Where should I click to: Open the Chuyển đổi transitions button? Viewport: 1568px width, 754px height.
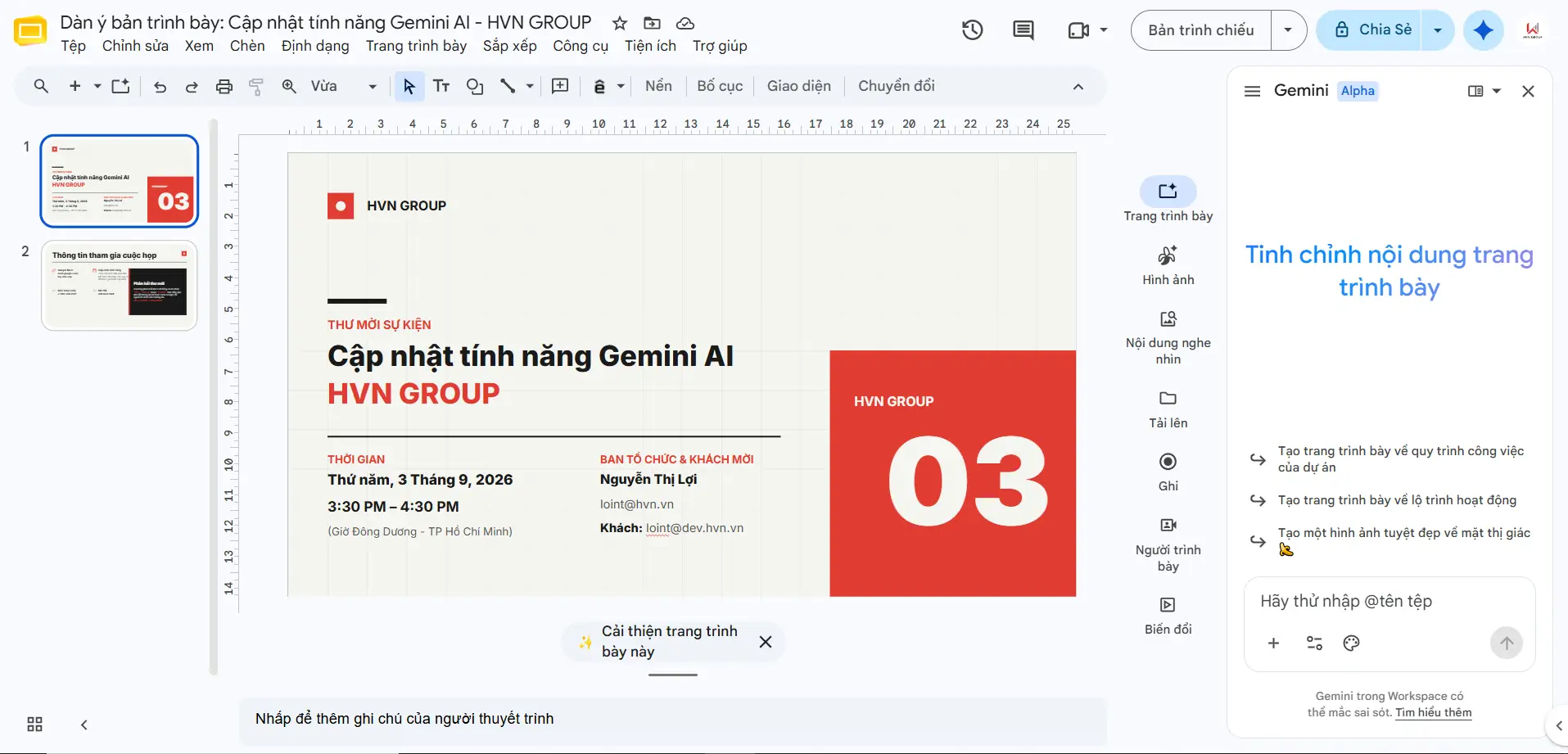896,86
